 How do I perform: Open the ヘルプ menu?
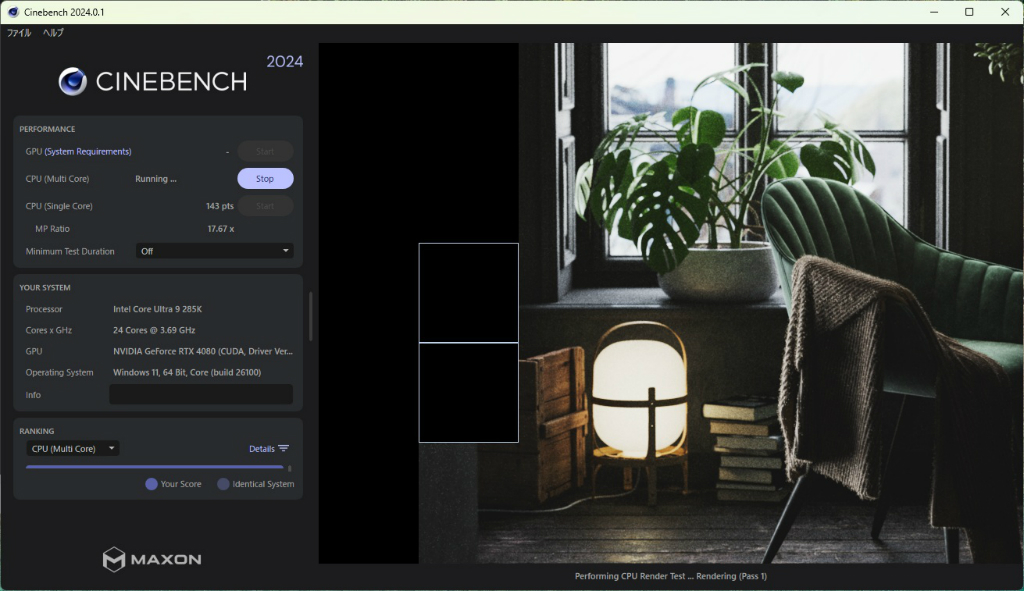[x=53, y=33]
